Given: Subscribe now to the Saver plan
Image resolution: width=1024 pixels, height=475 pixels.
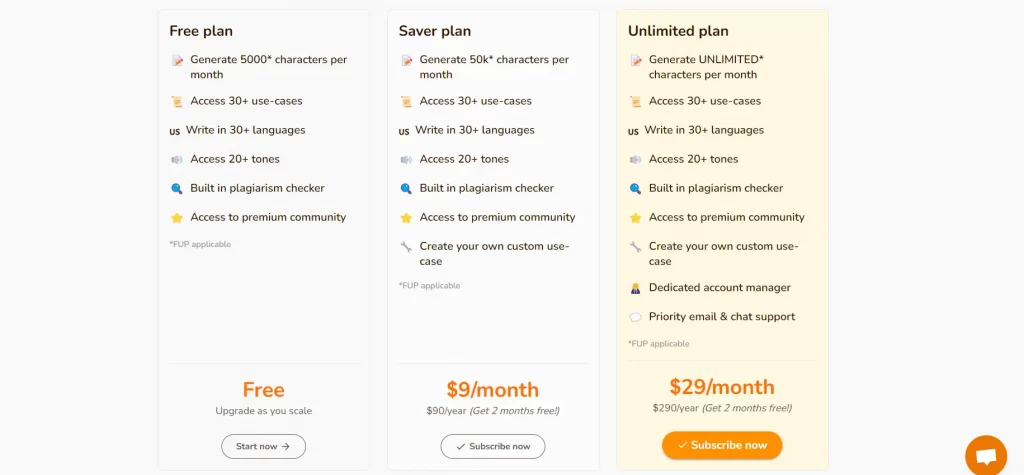Looking at the screenshot, I should pyautogui.click(x=492, y=446).
